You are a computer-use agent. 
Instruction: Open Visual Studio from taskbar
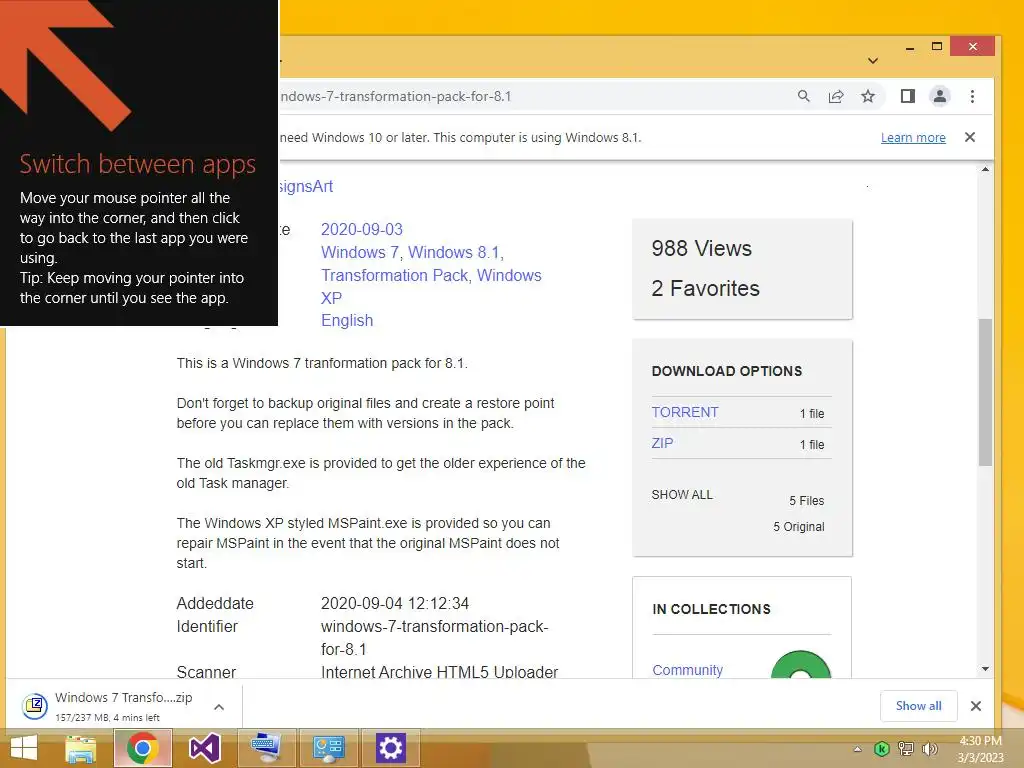click(204, 748)
